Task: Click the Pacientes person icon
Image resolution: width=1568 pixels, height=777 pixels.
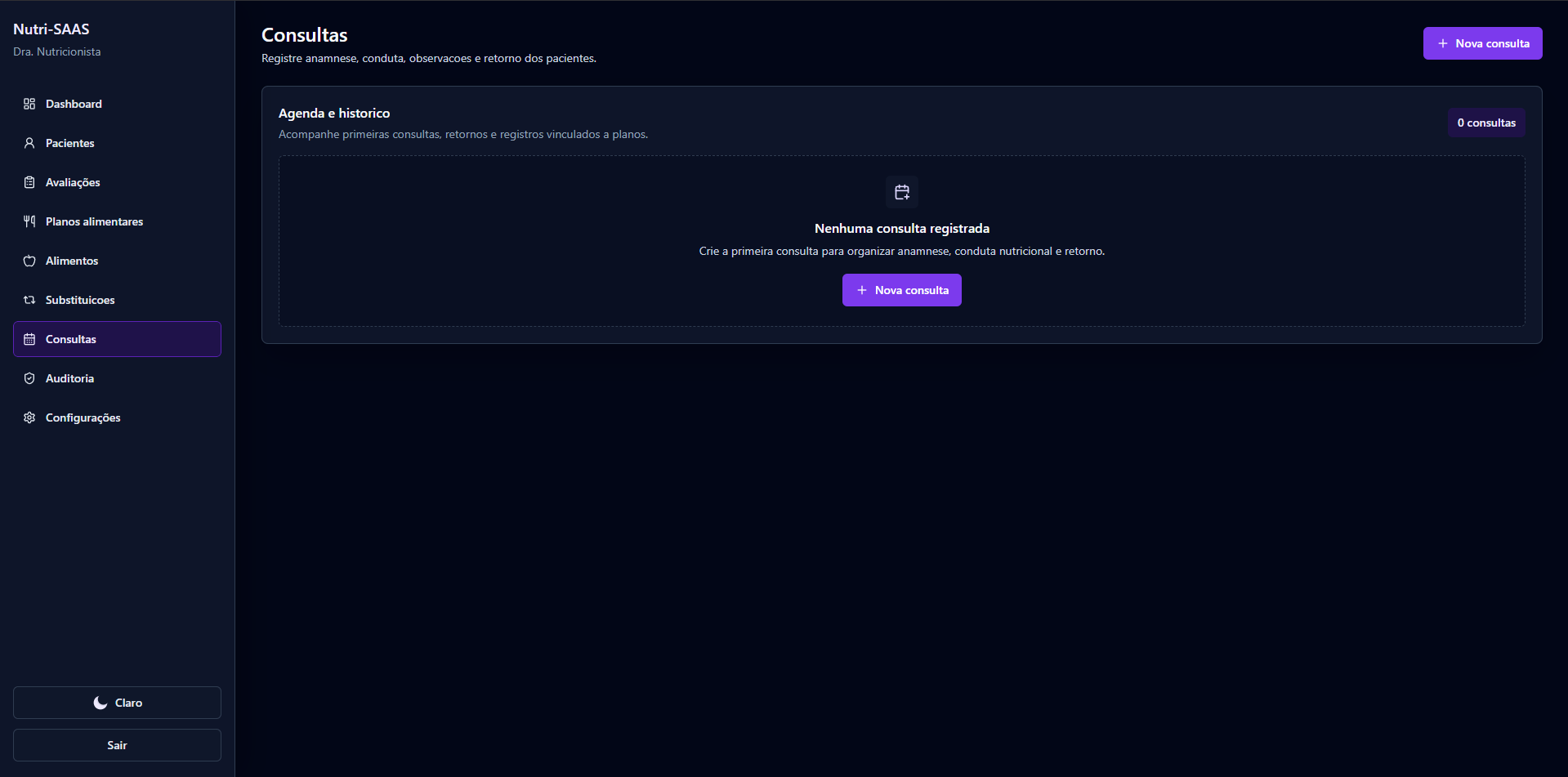Action: 29,143
